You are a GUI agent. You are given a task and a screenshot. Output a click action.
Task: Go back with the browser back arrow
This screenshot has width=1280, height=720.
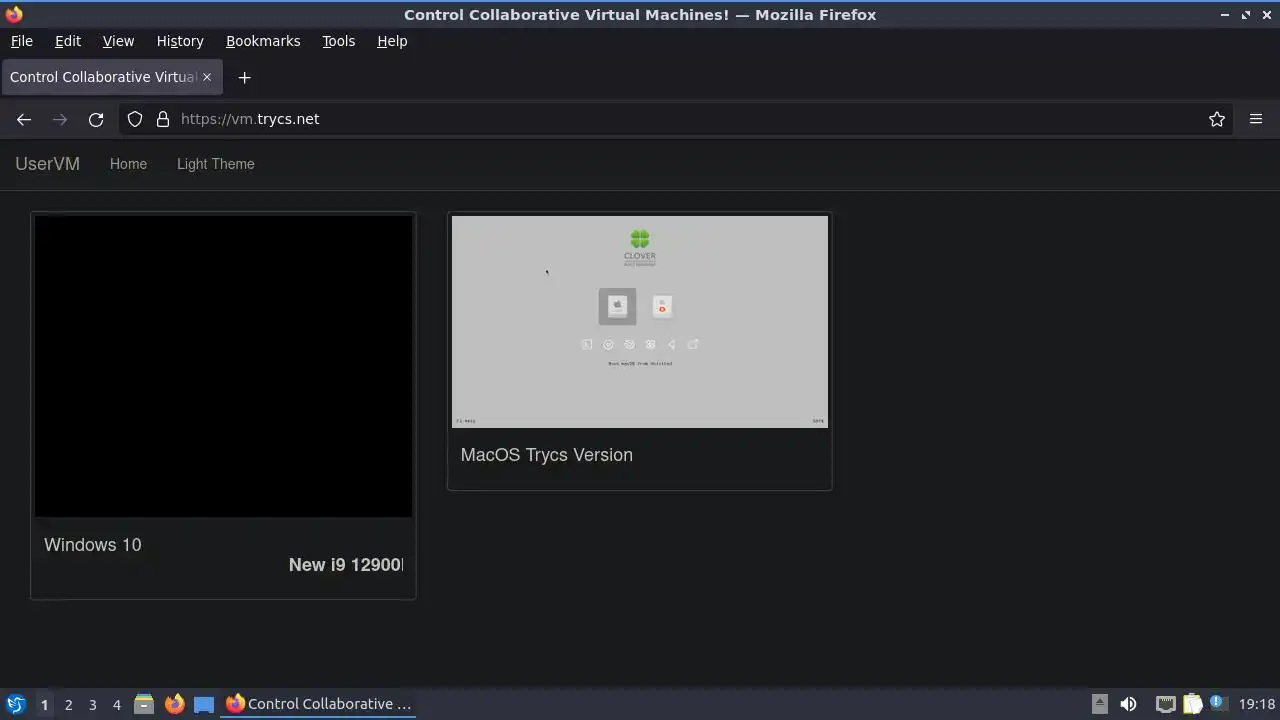(24, 119)
